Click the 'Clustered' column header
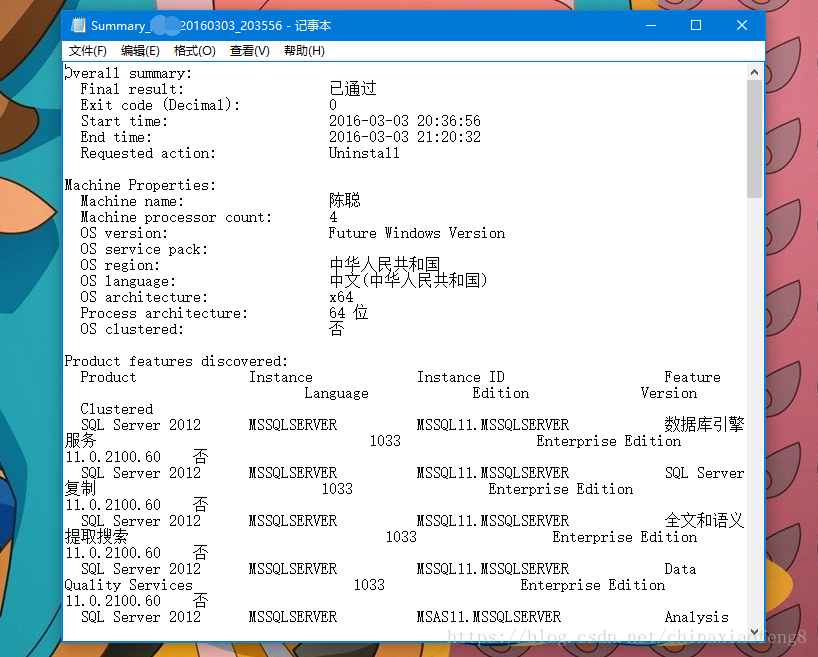This screenshot has width=818, height=657. click(116, 409)
